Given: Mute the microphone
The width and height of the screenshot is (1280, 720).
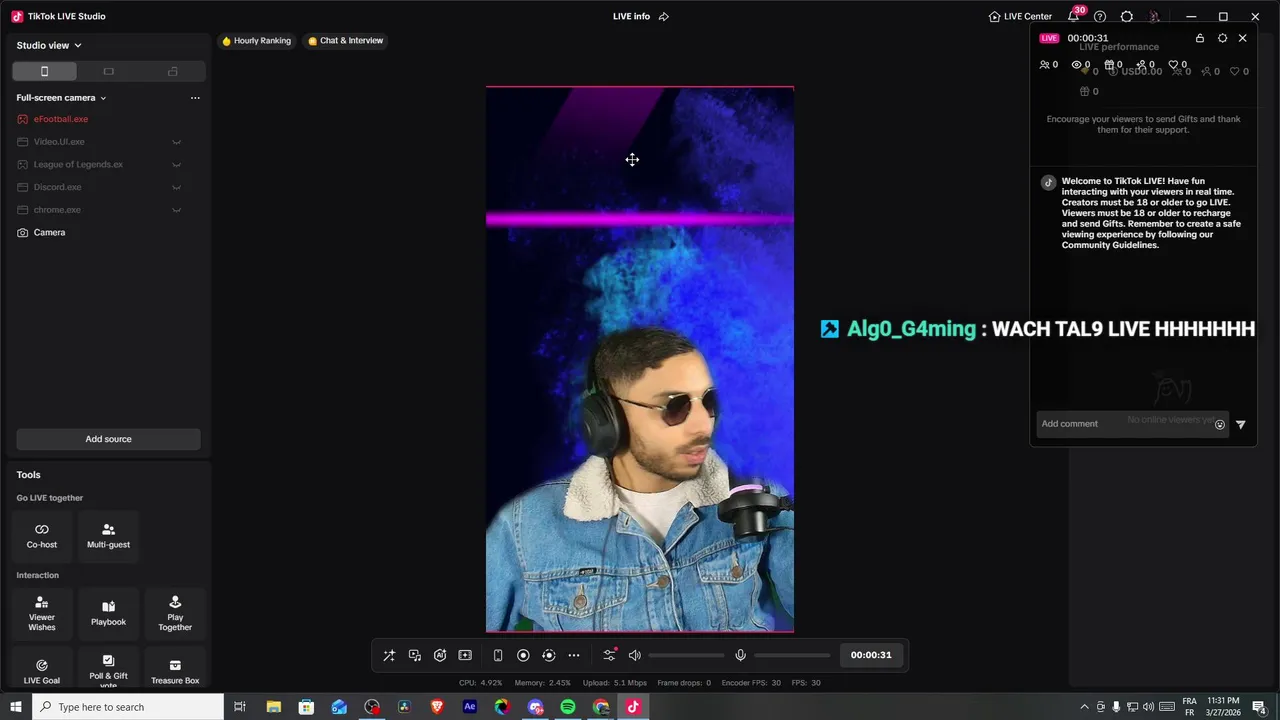Looking at the screenshot, I should click(x=740, y=655).
